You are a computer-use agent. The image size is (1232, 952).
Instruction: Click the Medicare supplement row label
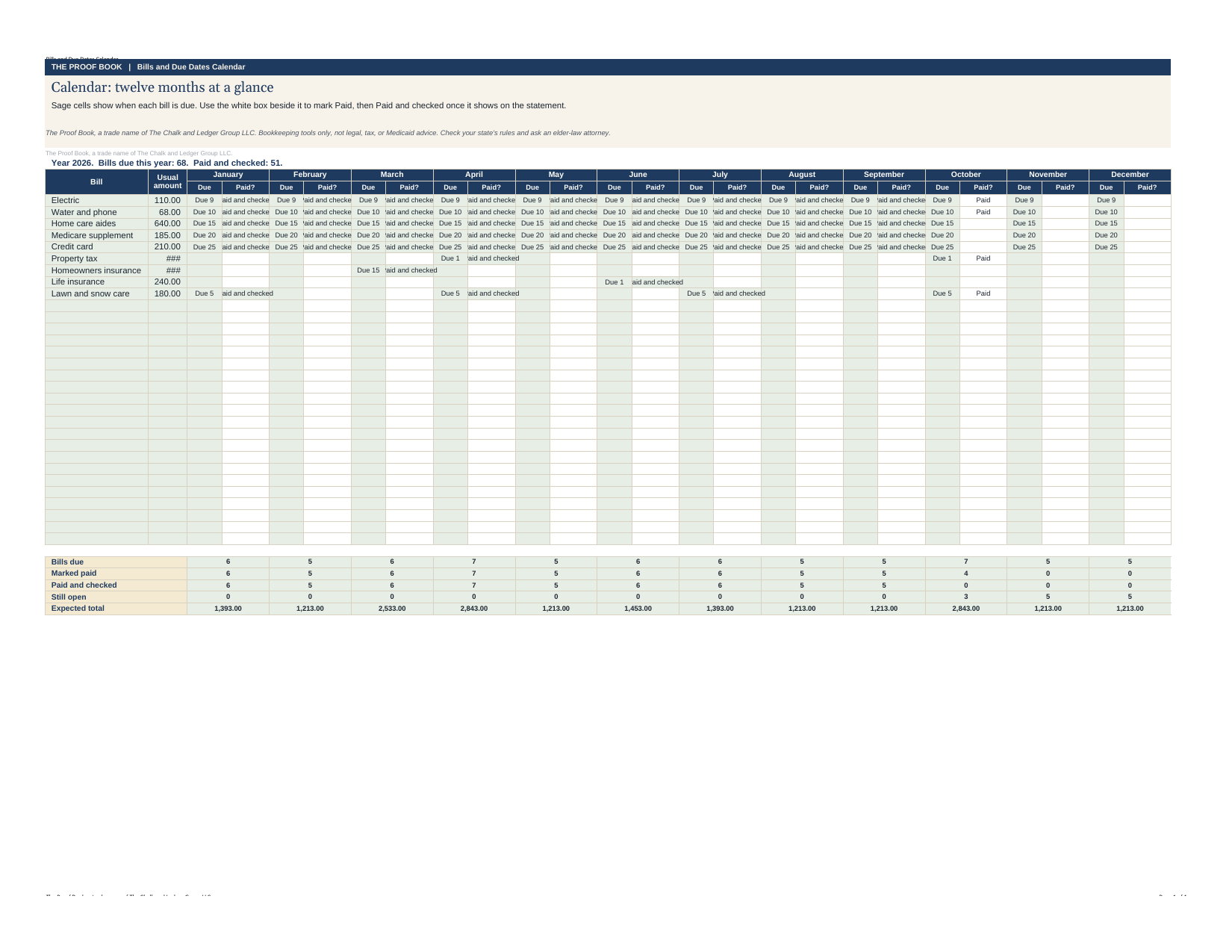click(96, 235)
